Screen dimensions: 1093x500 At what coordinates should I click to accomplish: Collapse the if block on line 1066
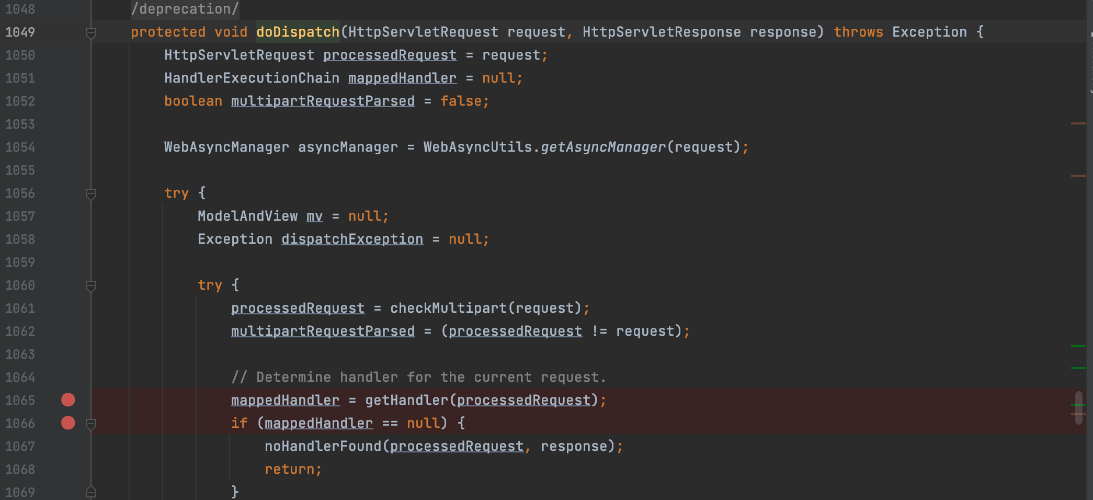click(x=90, y=423)
